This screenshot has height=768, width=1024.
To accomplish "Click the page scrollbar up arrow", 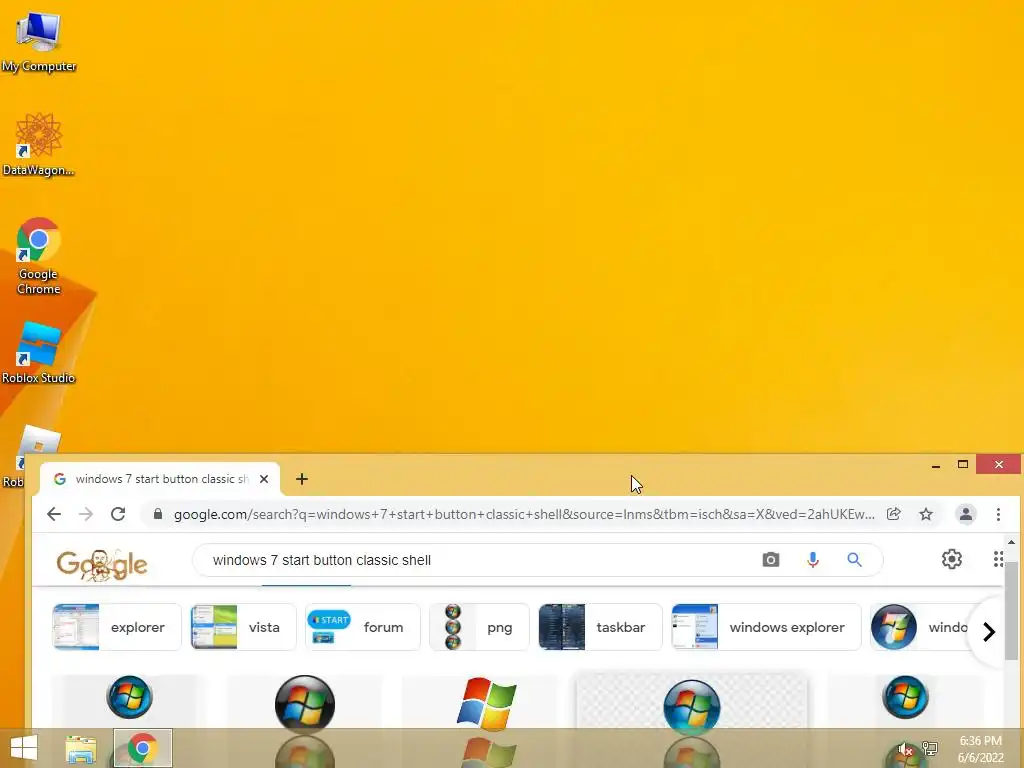I will click(1011, 542).
